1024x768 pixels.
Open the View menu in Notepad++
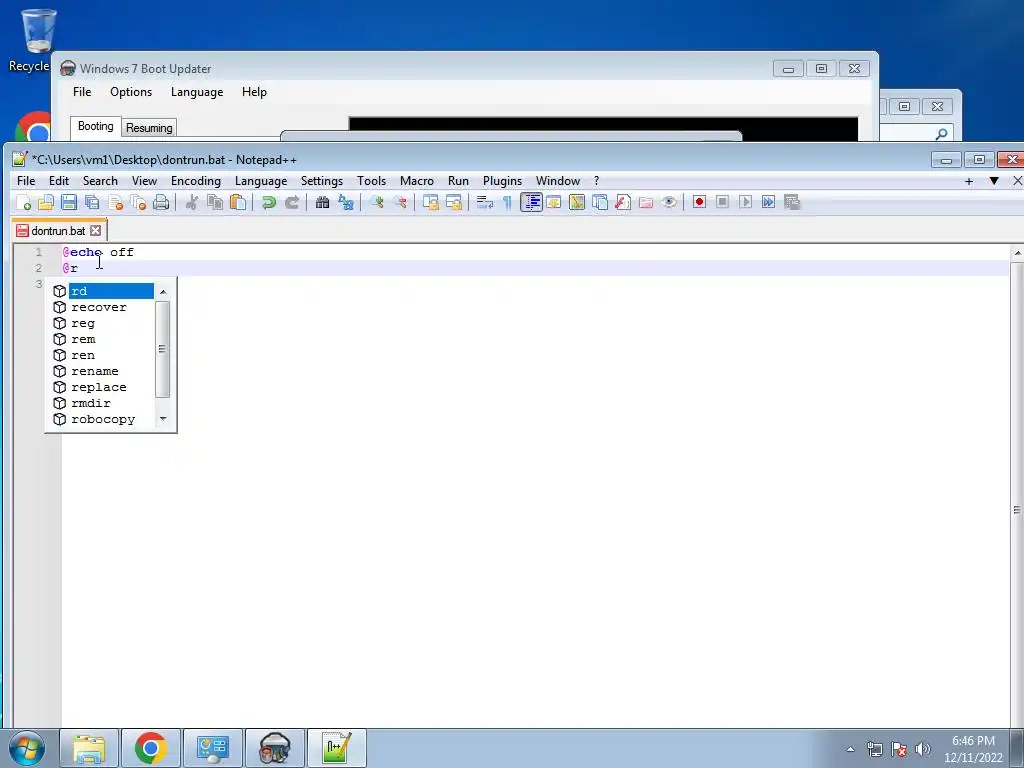[144, 181]
